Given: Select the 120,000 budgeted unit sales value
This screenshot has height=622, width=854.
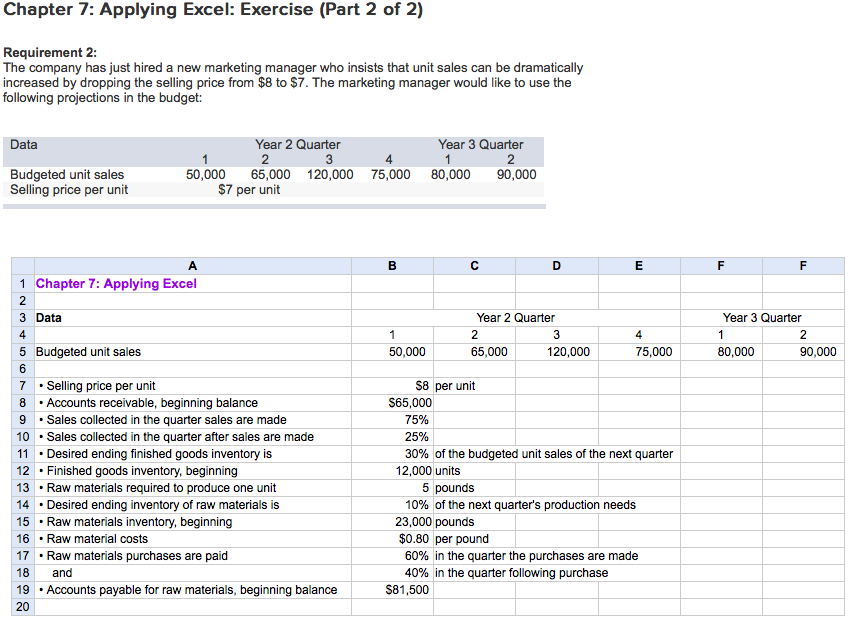Looking at the screenshot, I should (x=556, y=351).
